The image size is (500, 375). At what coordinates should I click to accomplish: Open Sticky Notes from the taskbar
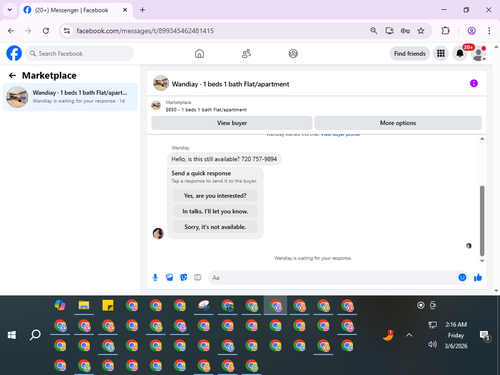tap(108, 305)
